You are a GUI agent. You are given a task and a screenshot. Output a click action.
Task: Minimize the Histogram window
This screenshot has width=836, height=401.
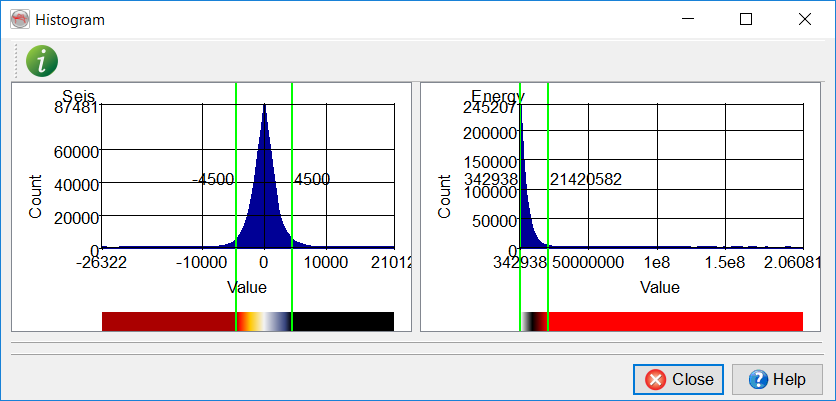point(687,19)
